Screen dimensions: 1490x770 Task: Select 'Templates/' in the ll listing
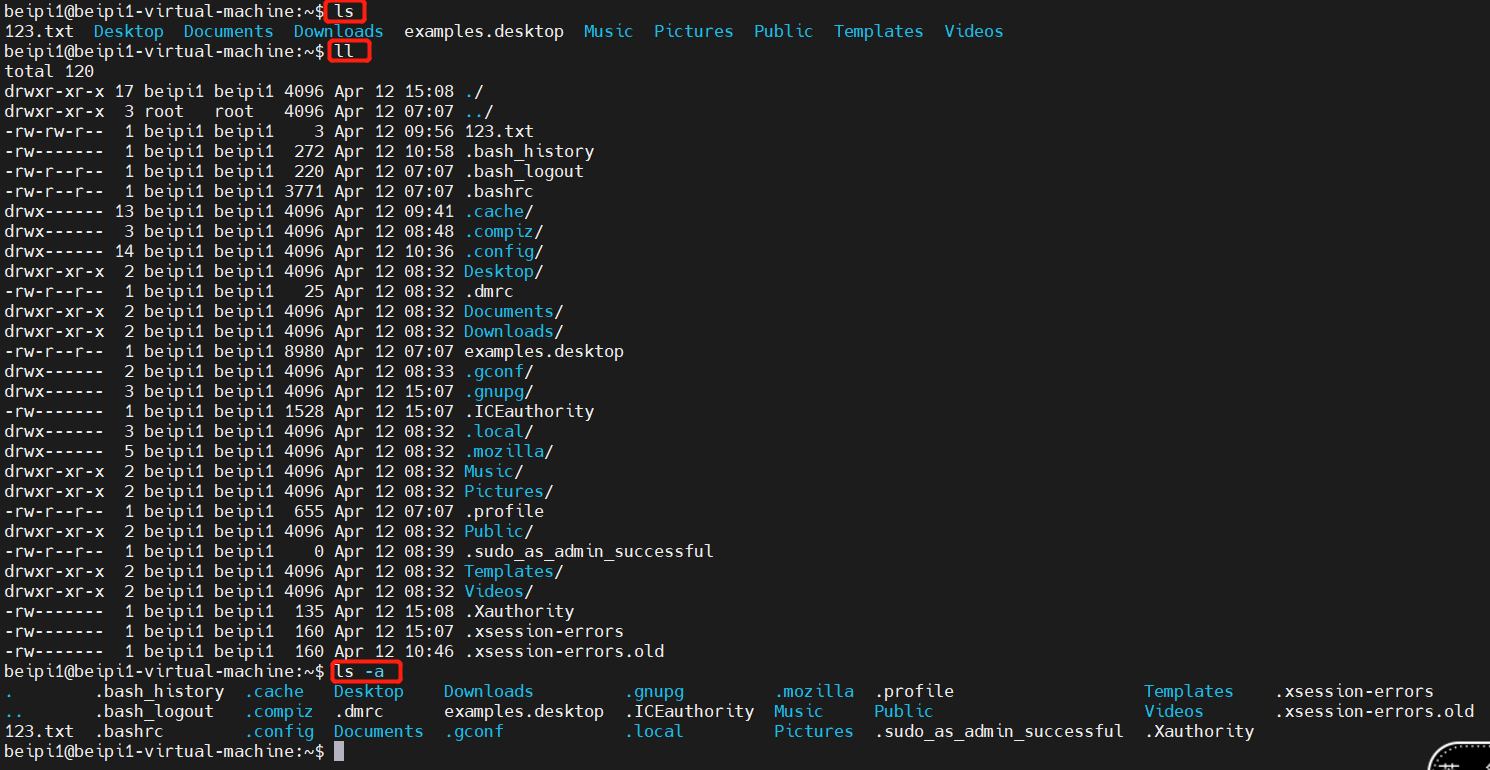click(x=514, y=571)
